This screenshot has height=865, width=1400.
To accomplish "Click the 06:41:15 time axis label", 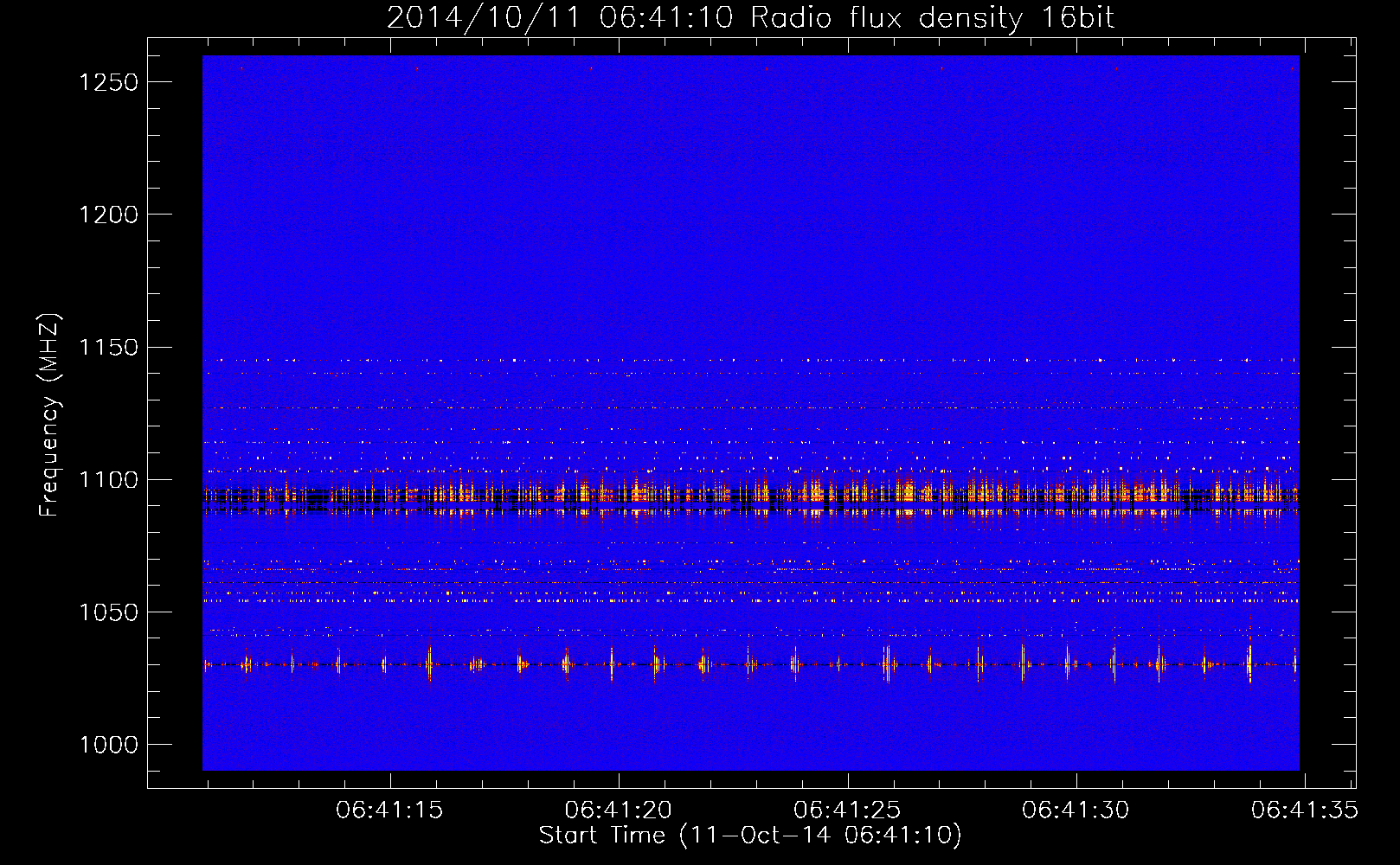I will (x=389, y=811).
